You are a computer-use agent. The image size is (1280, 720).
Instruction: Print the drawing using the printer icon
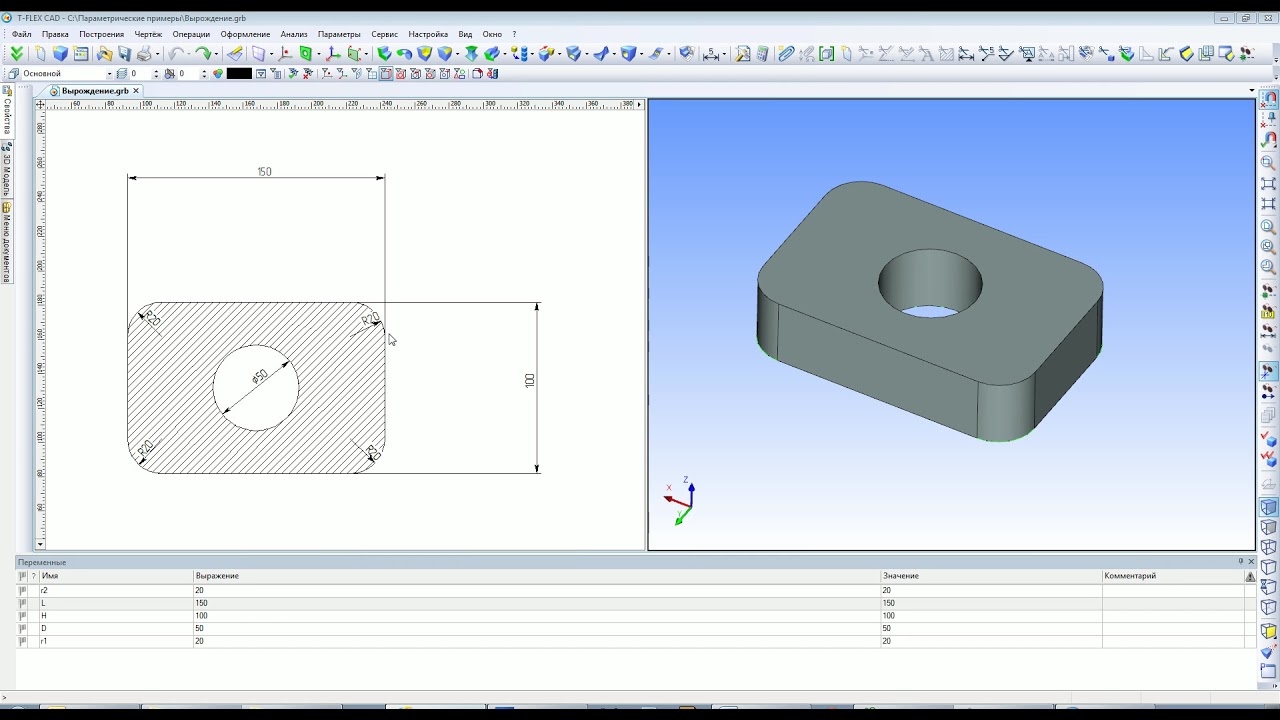point(144,53)
